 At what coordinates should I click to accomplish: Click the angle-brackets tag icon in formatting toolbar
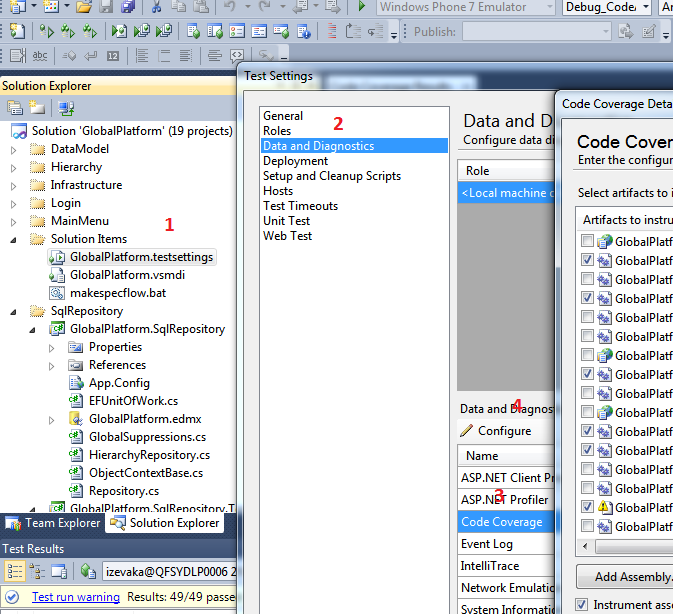point(236,56)
